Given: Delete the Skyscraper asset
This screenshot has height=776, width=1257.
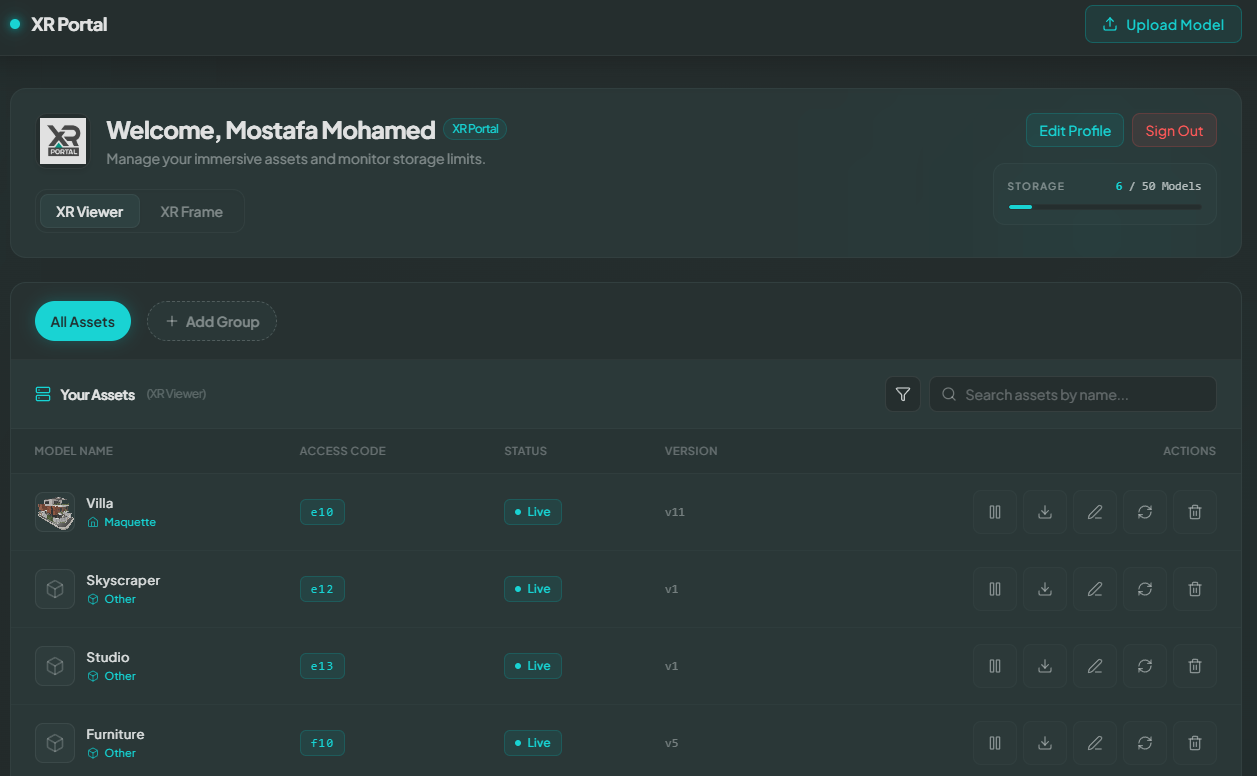Looking at the screenshot, I should pyautogui.click(x=1195, y=589).
